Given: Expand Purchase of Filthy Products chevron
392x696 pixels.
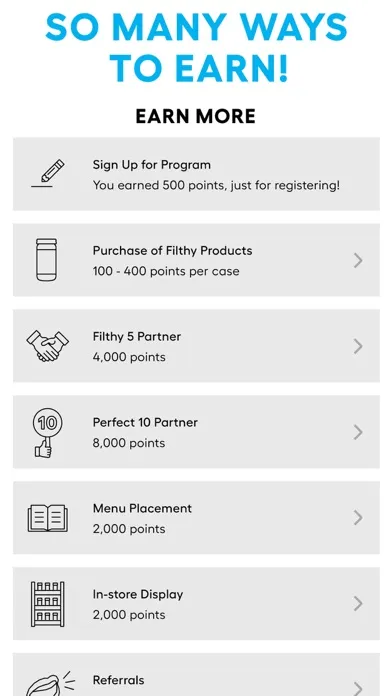Looking at the screenshot, I should pyautogui.click(x=358, y=261).
